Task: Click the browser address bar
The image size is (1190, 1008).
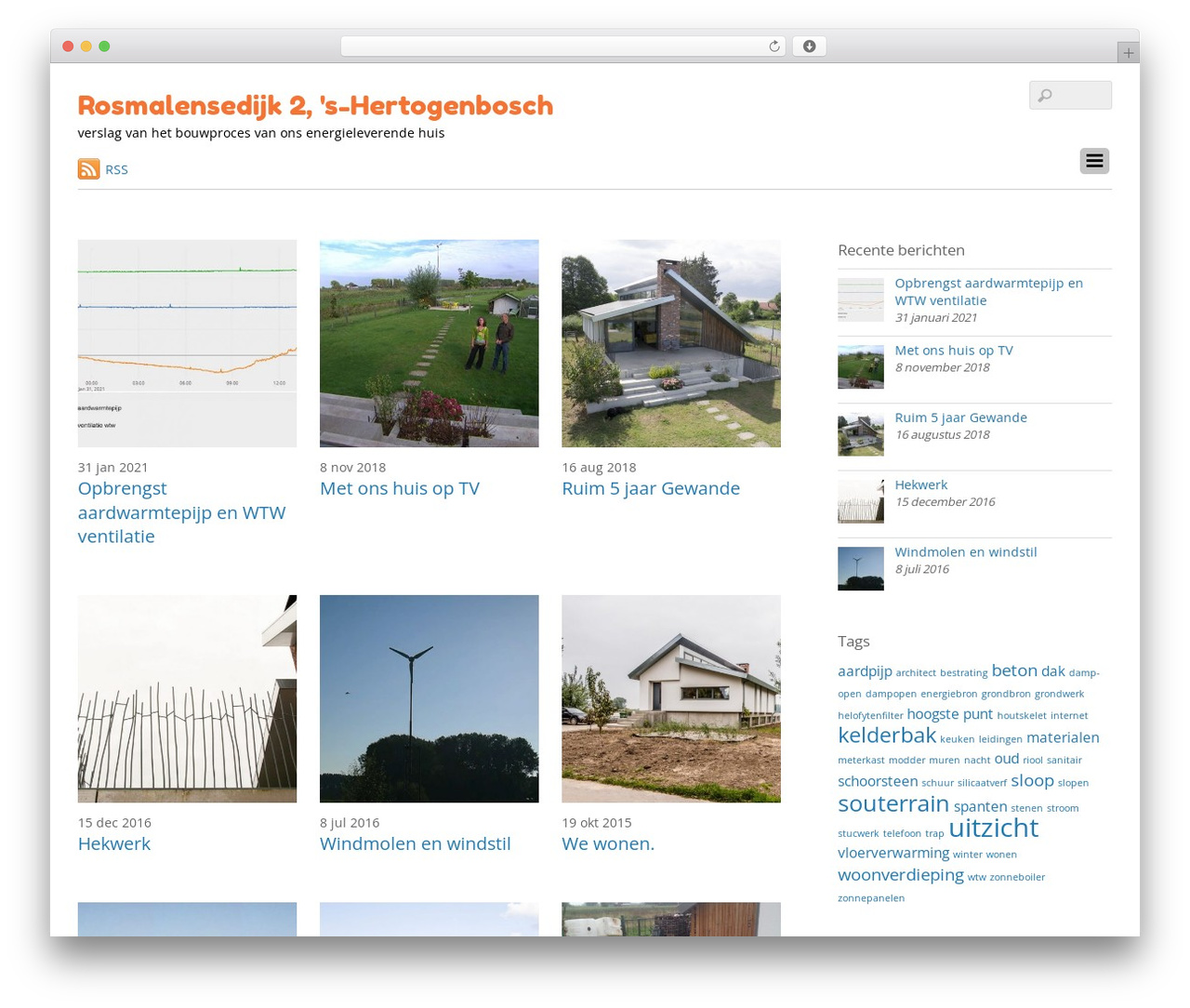Action: 562,46
